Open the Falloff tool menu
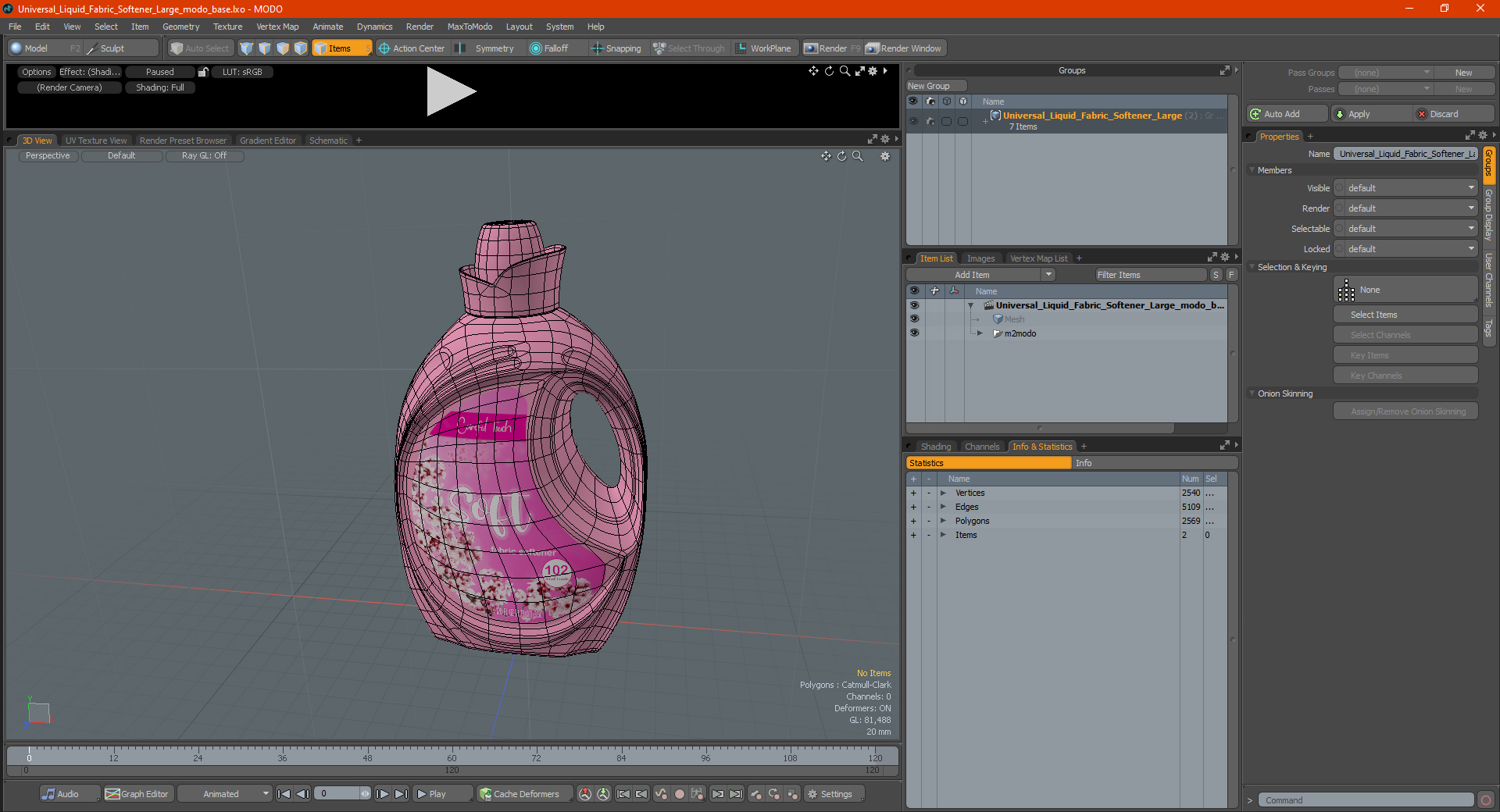Screen dimensions: 1500x812 pyautogui.click(x=550, y=48)
